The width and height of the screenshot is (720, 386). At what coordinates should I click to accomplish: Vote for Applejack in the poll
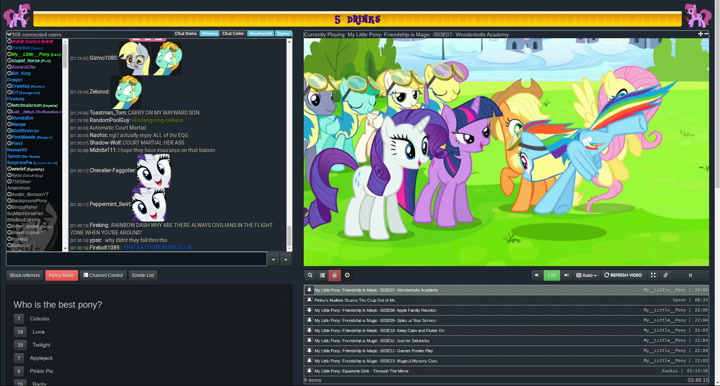tap(19, 358)
